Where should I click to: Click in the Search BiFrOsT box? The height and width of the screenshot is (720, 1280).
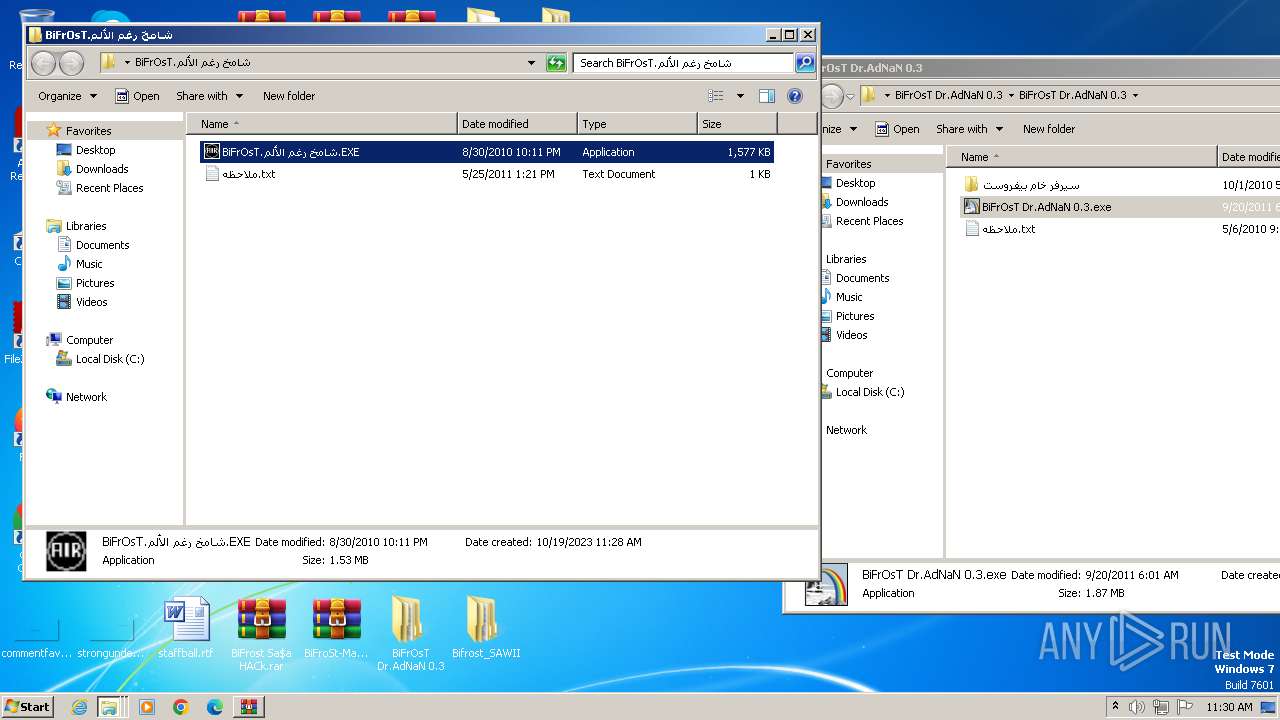pyautogui.click(x=684, y=63)
